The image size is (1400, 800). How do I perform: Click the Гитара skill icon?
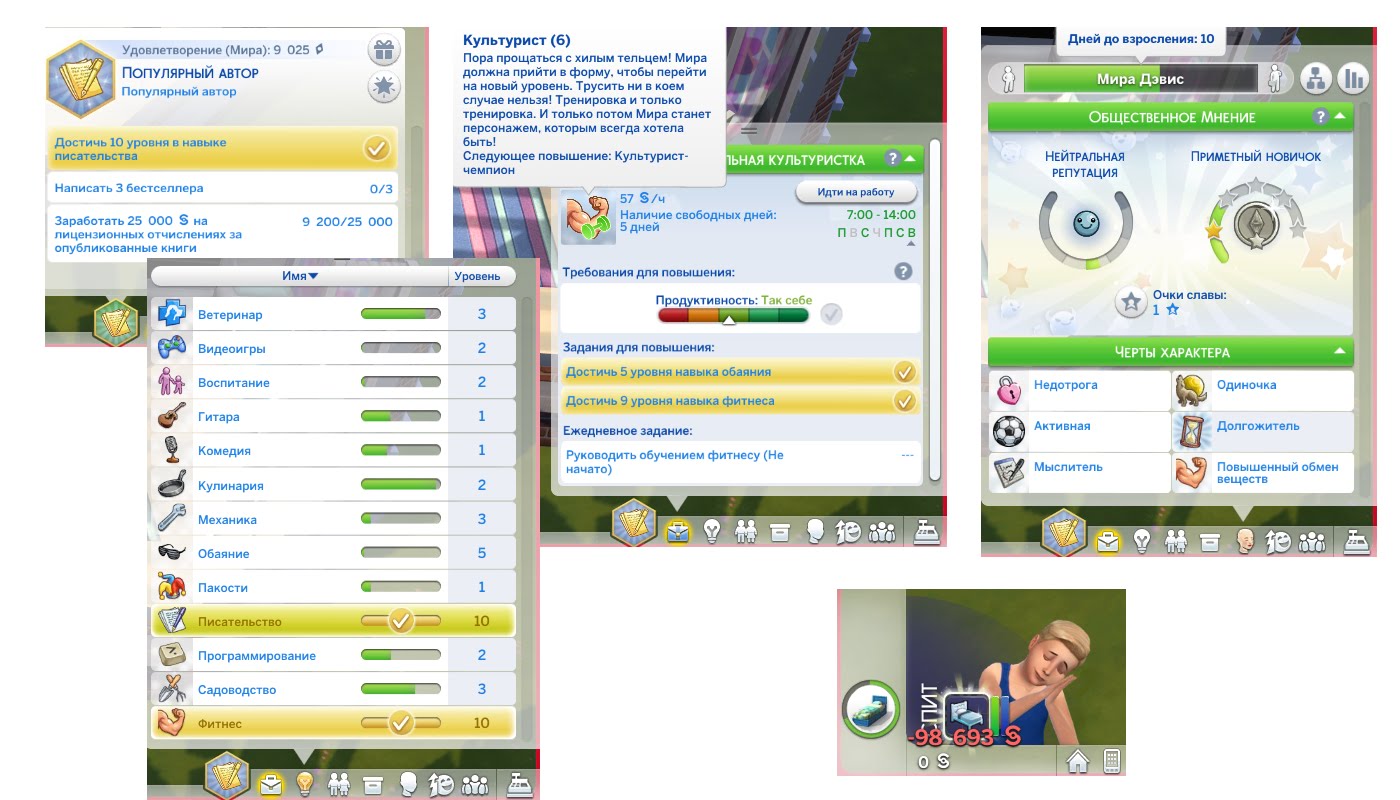(173, 416)
